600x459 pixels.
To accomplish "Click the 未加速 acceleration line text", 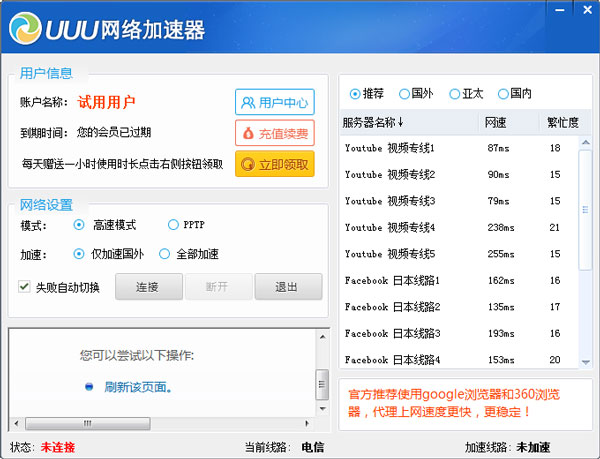I will (x=533, y=447).
